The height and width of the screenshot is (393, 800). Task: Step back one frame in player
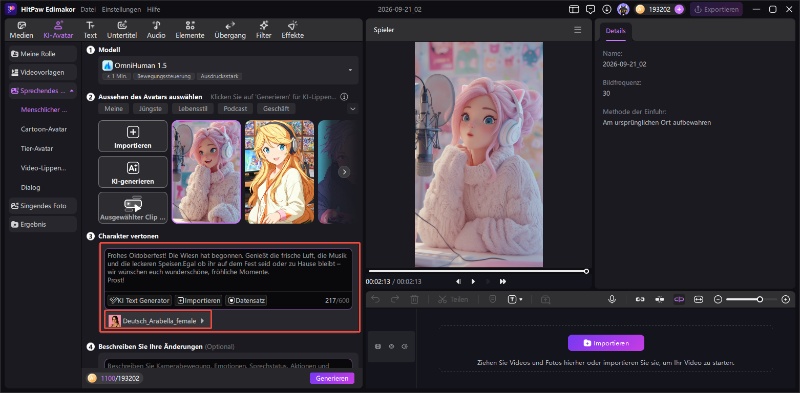click(458, 281)
